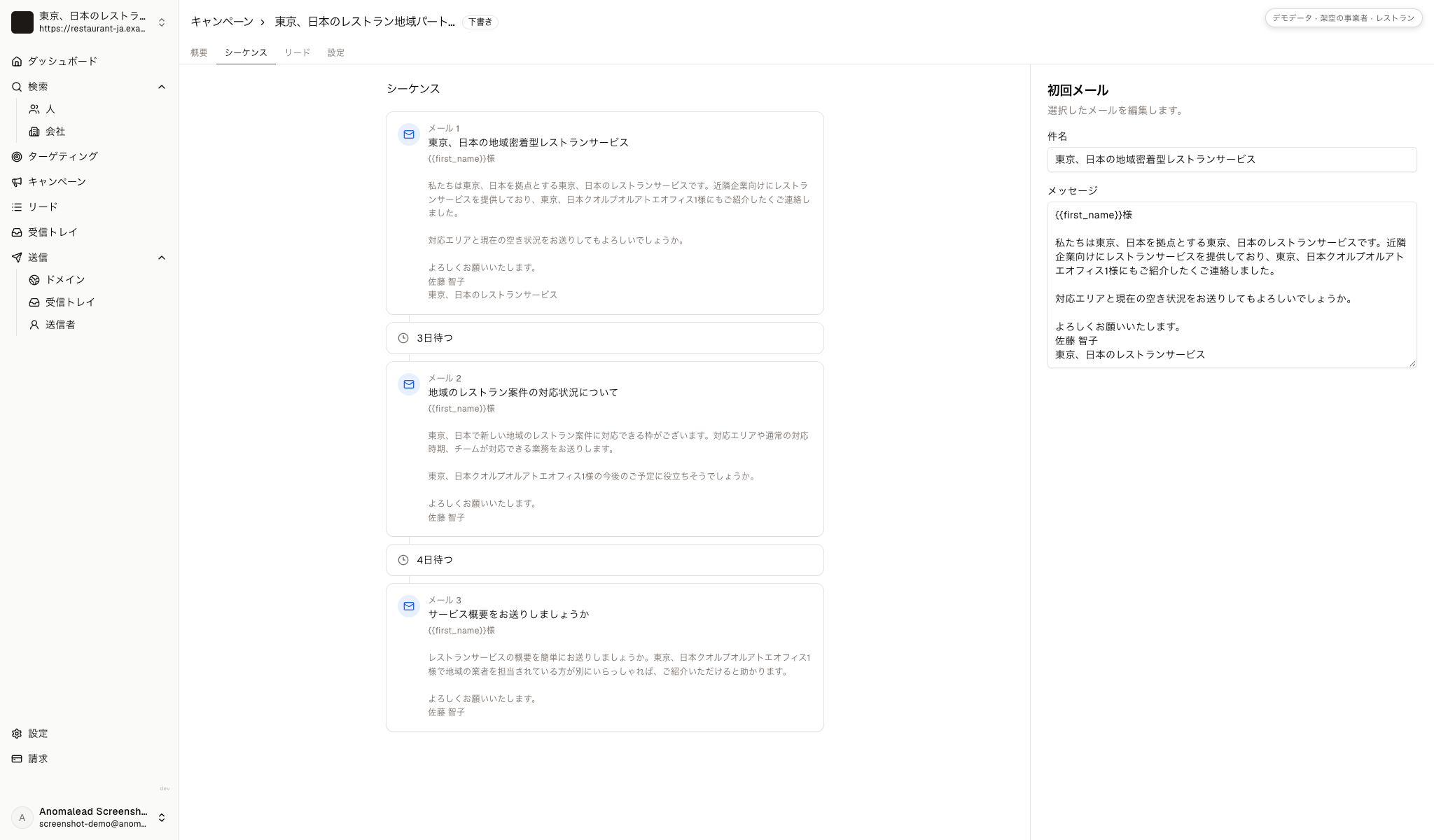Click the キャンペーン megaphone icon

(x=17, y=182)
